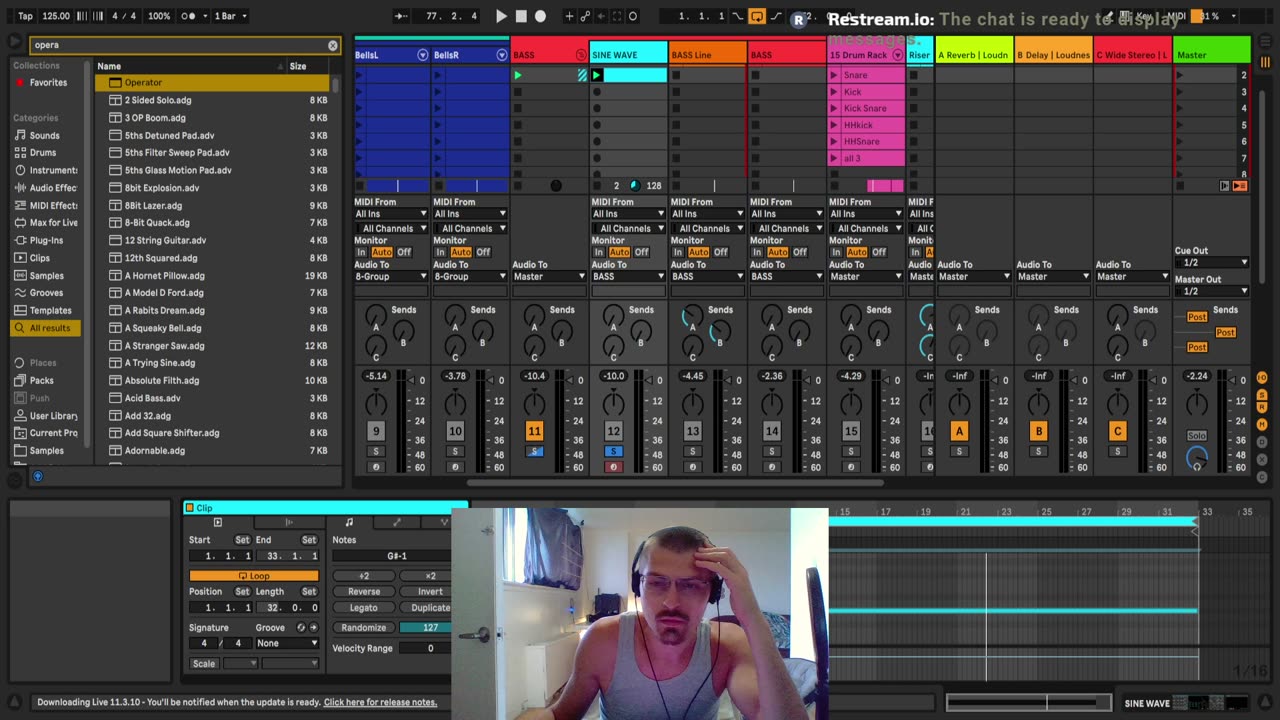Open Drums category in browser
Image resolution: width=1280 pixels, height=720 pixels.
tap(43, 153)
